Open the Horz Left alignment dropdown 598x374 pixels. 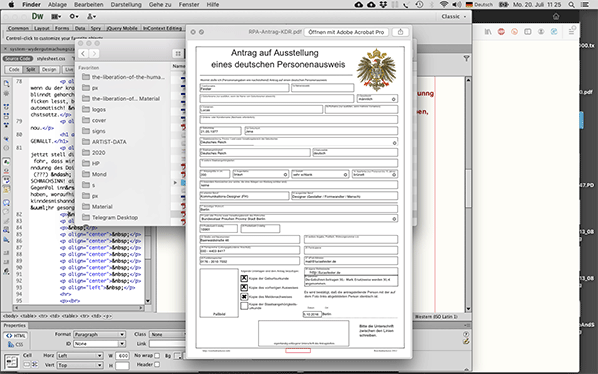click(x=80, y=355)
